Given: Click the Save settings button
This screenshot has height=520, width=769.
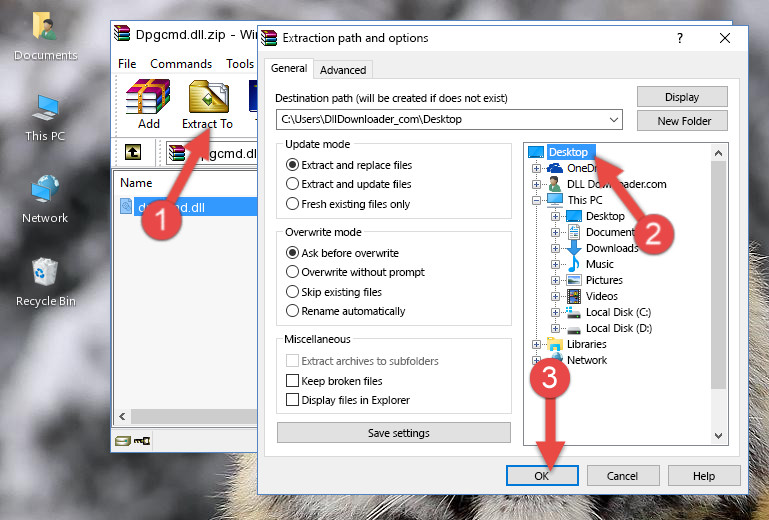Looking at the screenshot, I should pyautogui.click(x=394, y=433).
